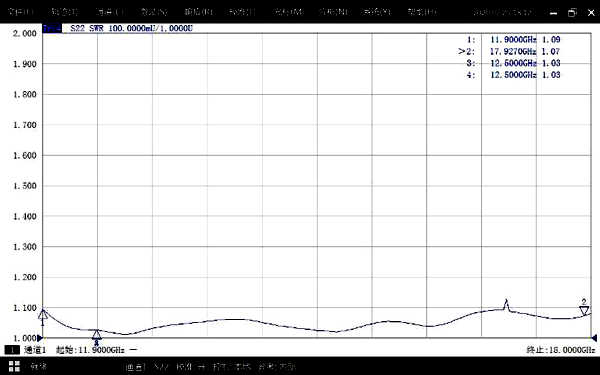Select the highlighted Tr4 trace label
This screenshot has width=600, height=375.
pos(52,28)
